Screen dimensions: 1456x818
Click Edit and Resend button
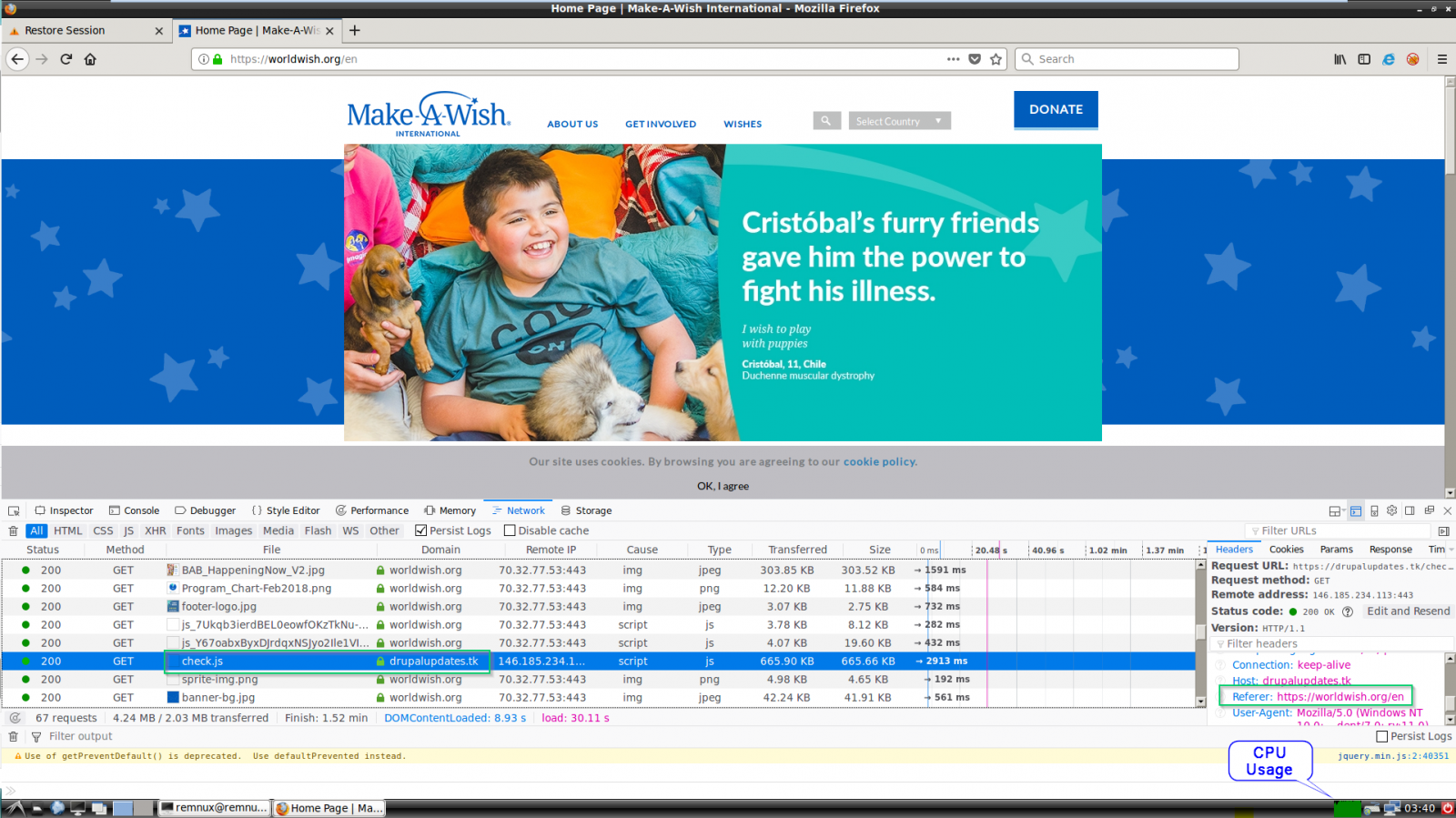click(x=1408, y=611)
